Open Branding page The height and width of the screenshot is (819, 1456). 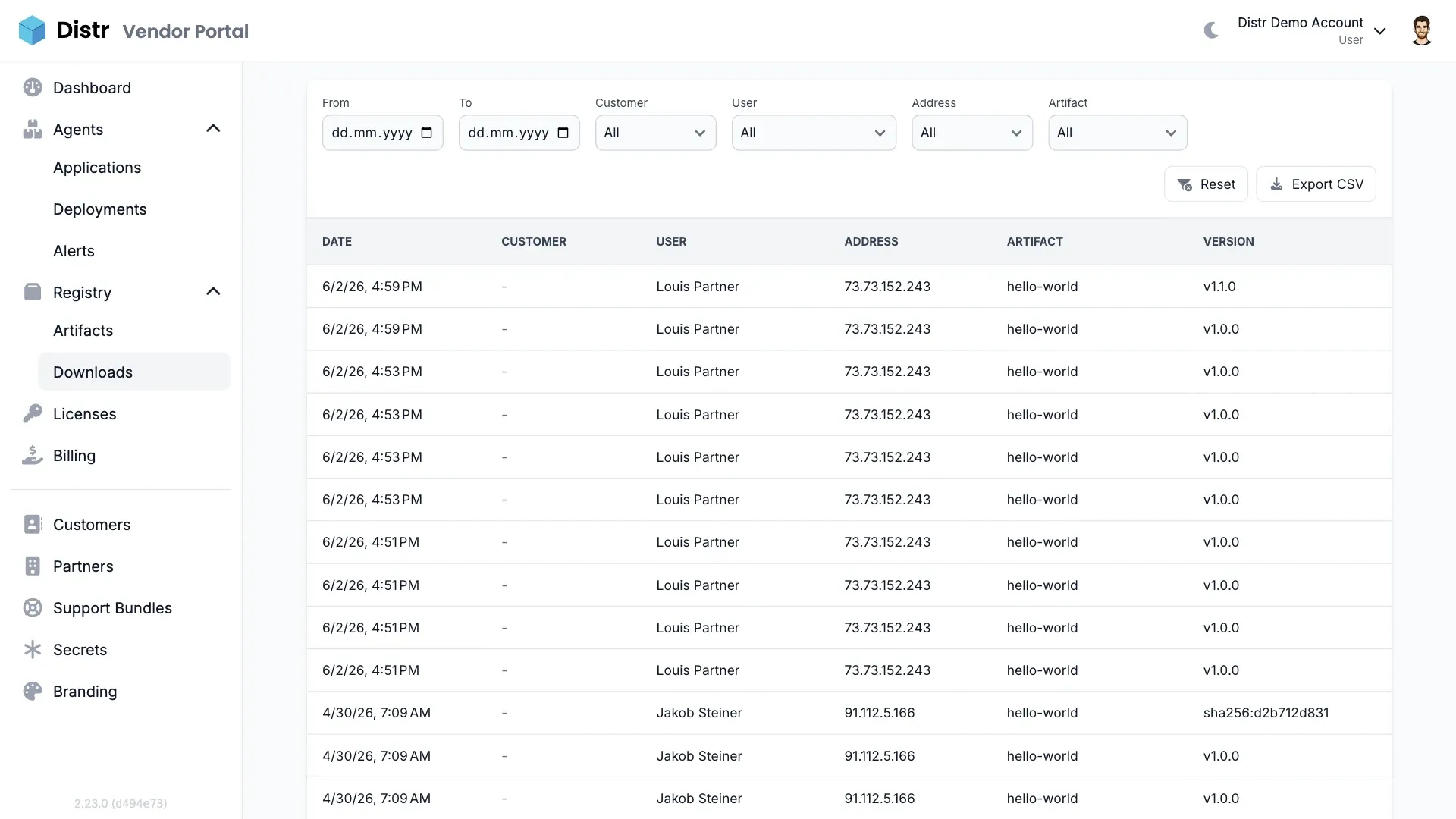pyautogui.click(x=85, y=692)
